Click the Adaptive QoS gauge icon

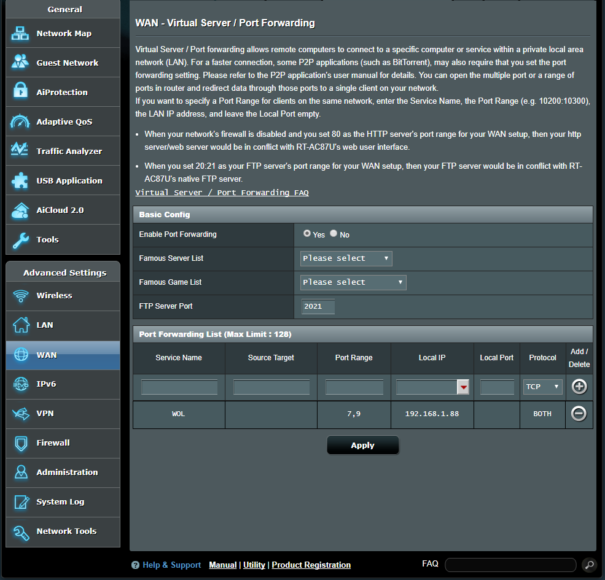pyautogui.click(x=20, y=121)
